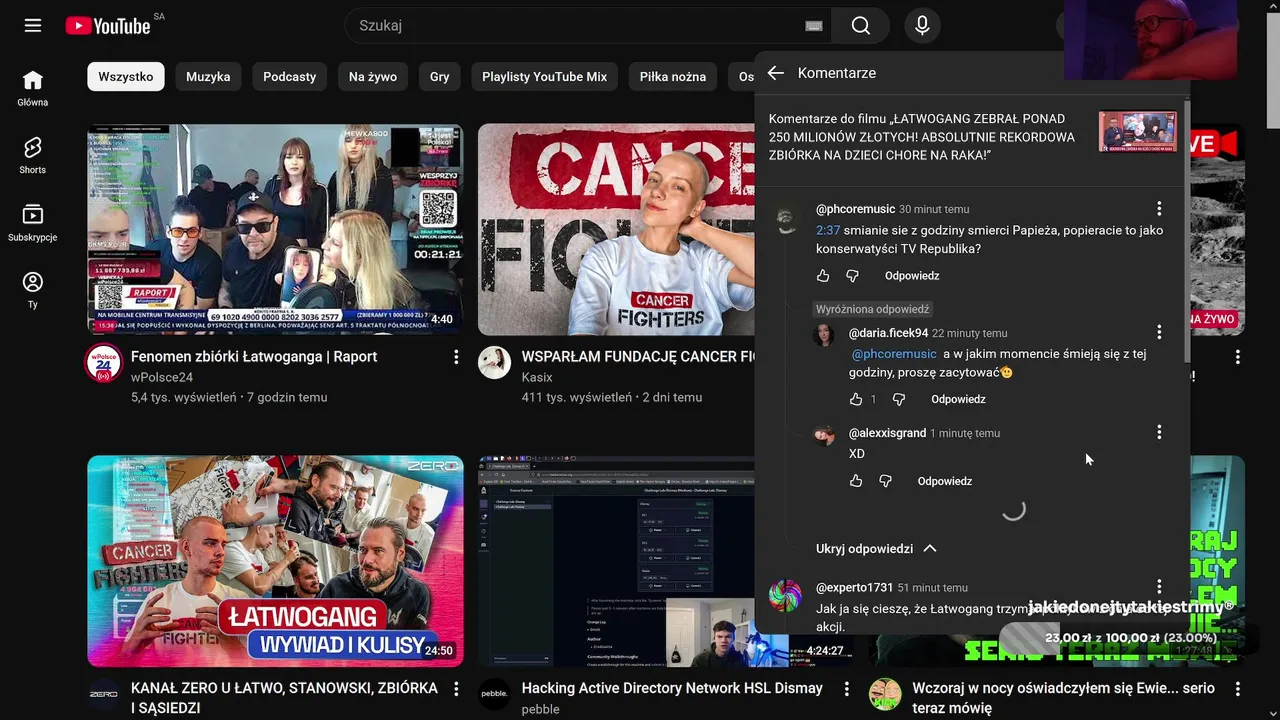Like the @alexxisgrand XD reply
Screen dimensions: 1280x720
[856, 481]
